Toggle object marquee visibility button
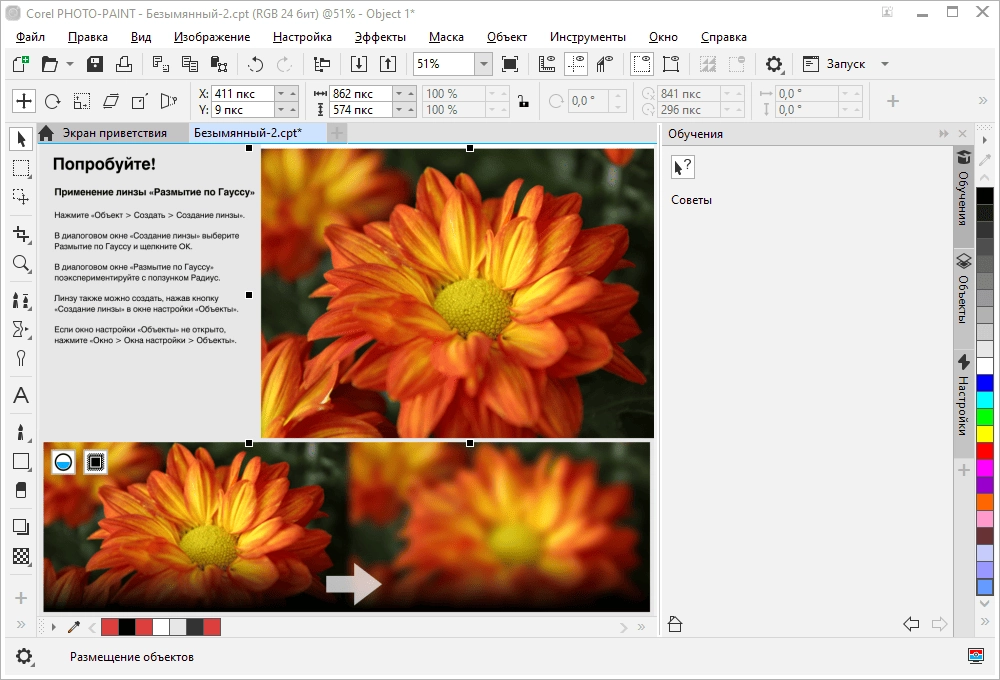Image resolution: width=1000 pixels, height=680 pixels. click(671, 64)
